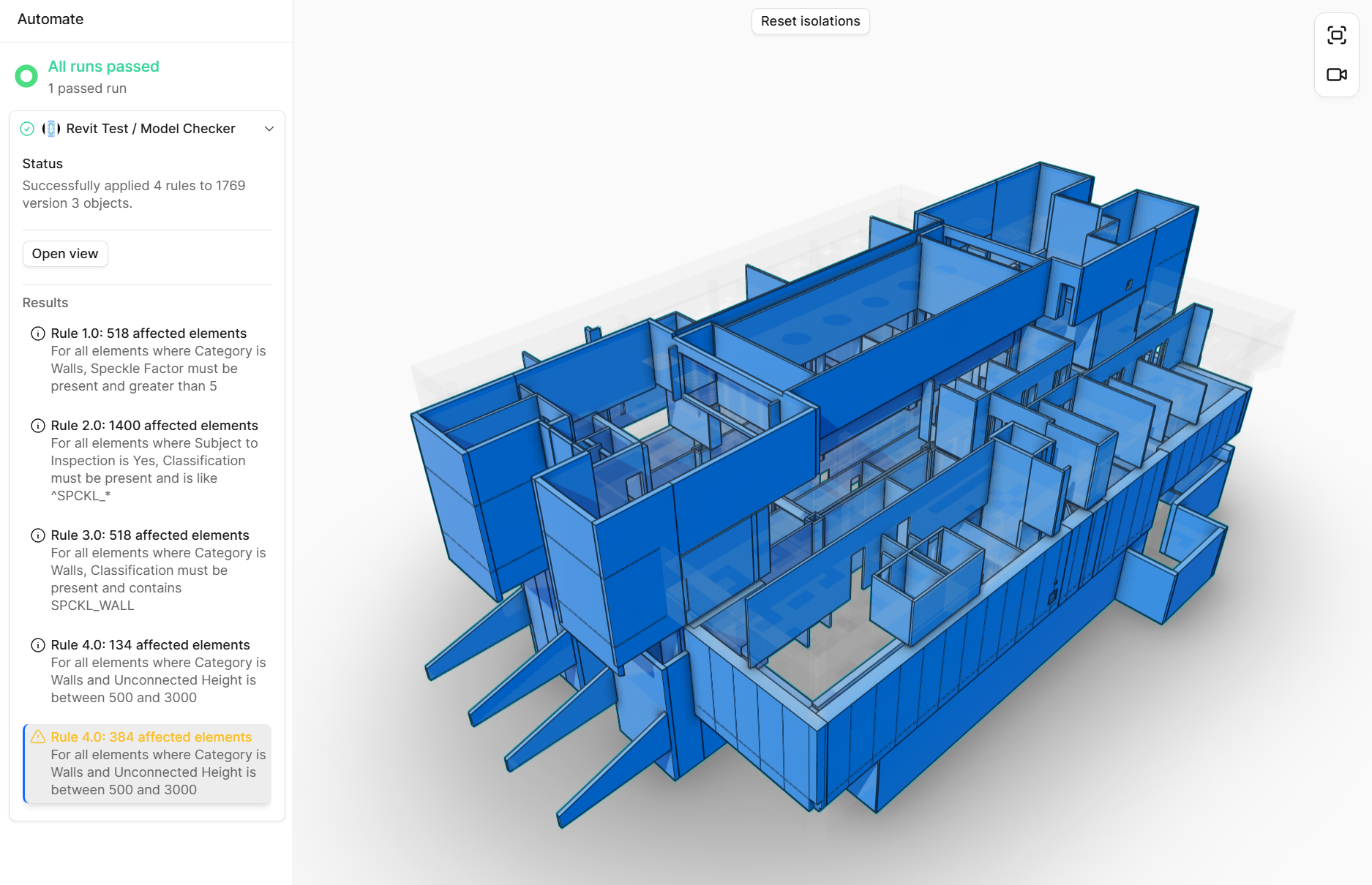Click the zoom extents icon

(x=1336, y=35)
